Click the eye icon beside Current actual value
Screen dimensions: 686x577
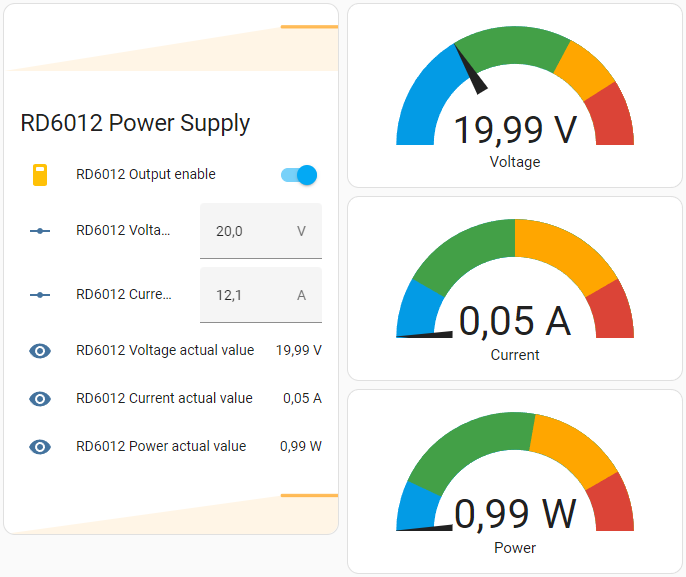click(x=40, y=399)
